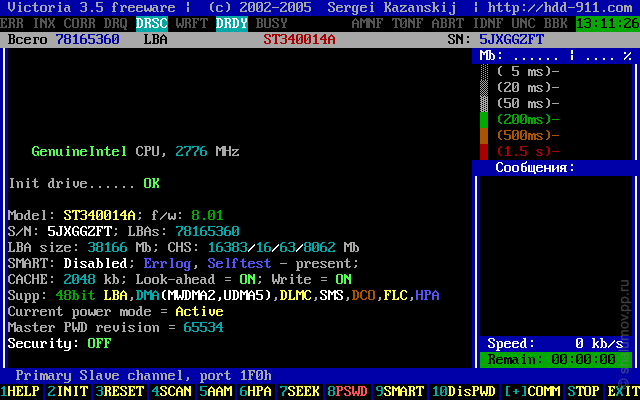Click the DCO support entry
640x400 pixels.
coord(363,296)
